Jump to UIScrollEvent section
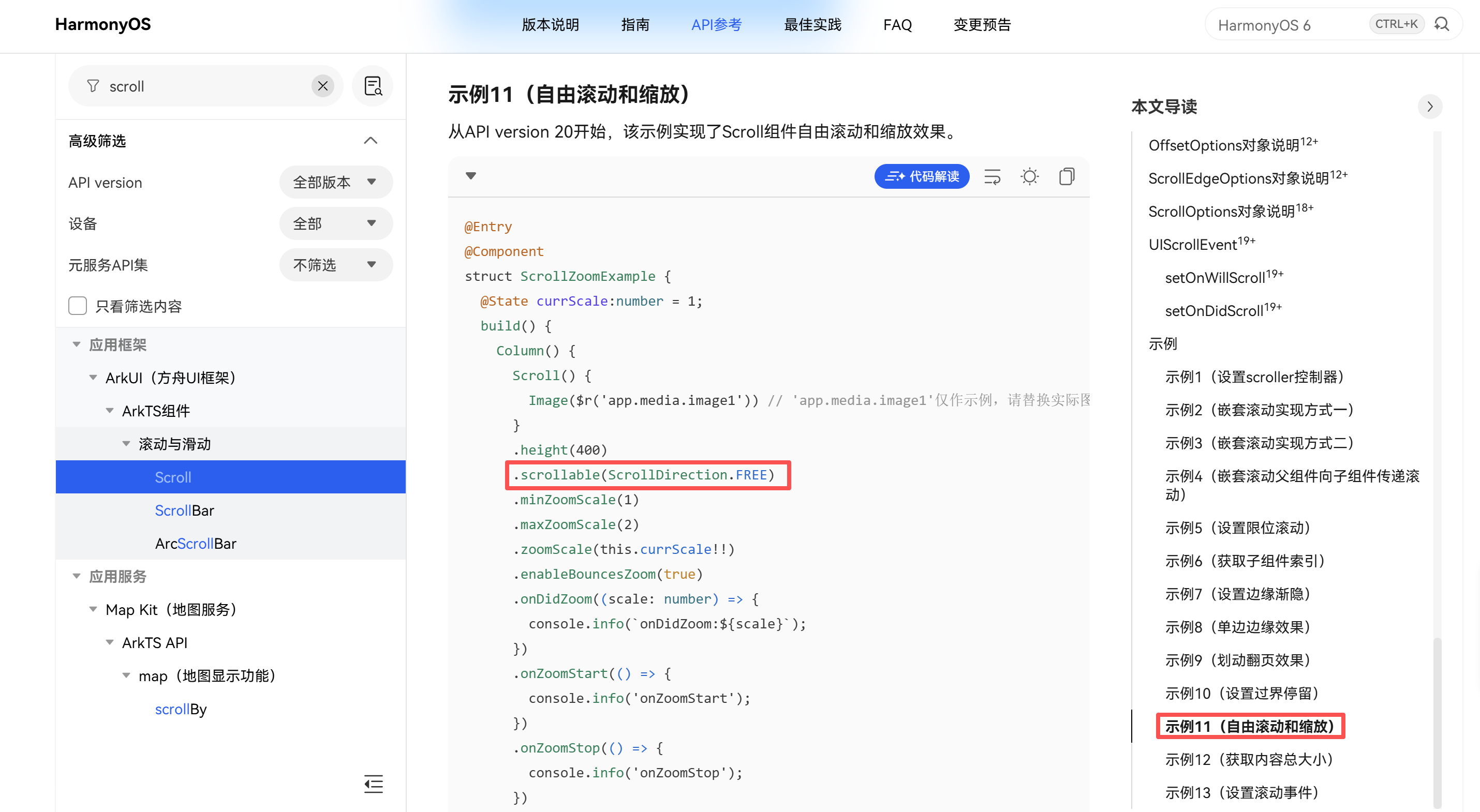Image resolution: width=1480 pixels, height=812 pixels. click(x=1202, y=244)
